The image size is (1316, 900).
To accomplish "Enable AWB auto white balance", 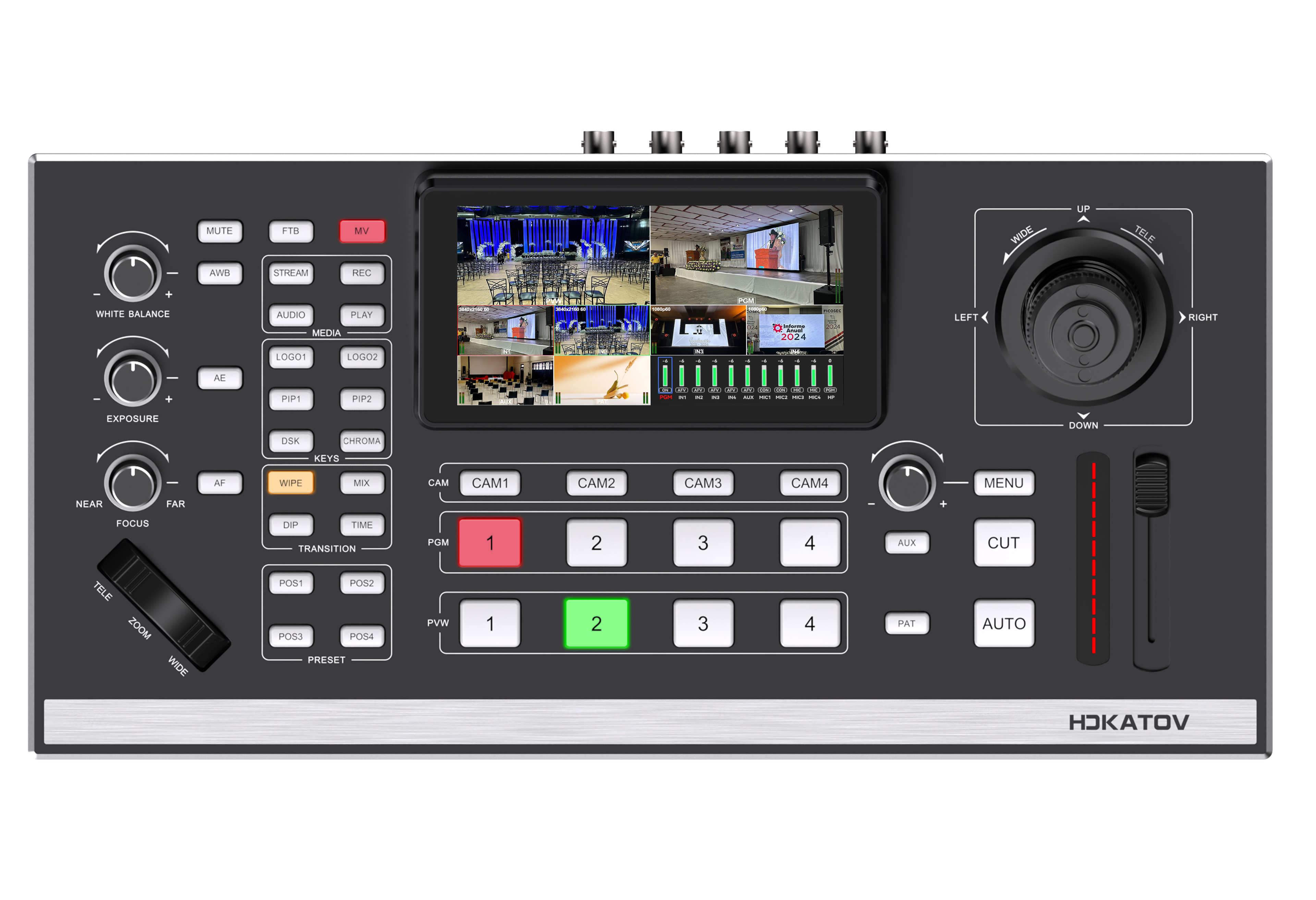I will (220, 273).
